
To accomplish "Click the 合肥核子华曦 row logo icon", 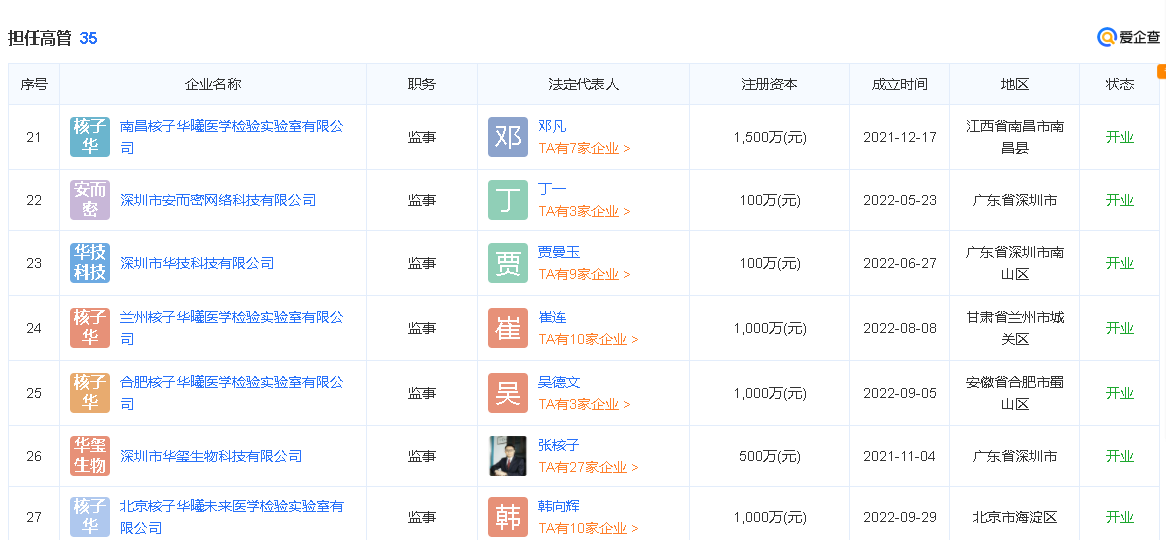I will [90, 393].
